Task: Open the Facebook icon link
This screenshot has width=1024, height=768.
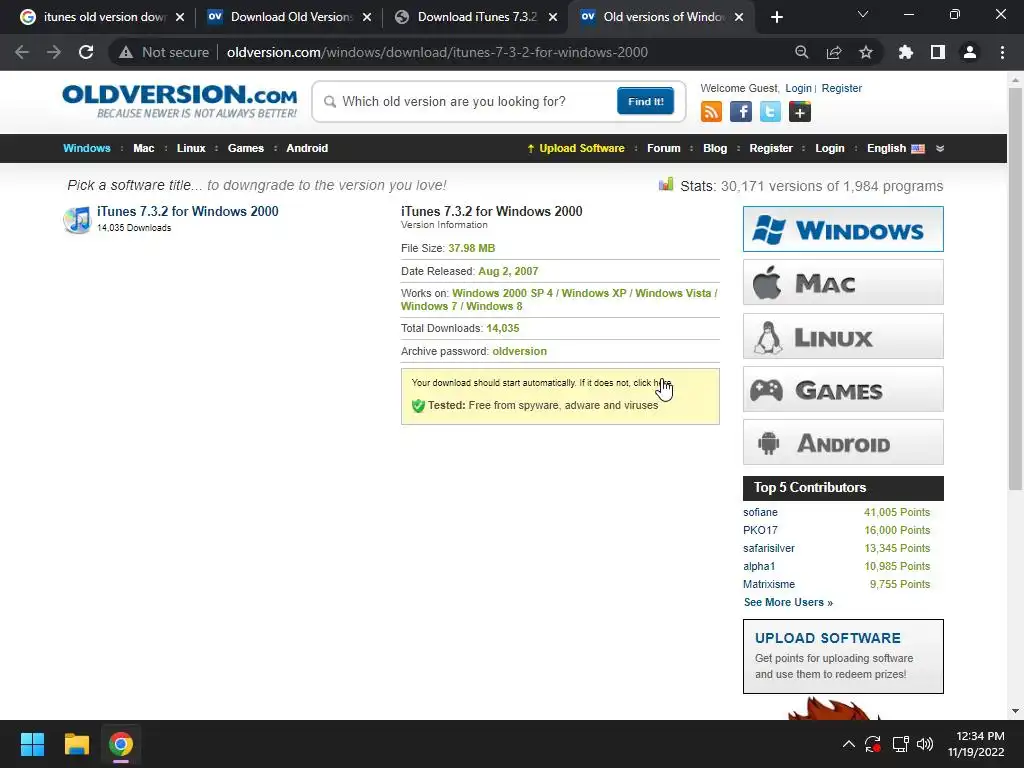Action: point(741,112)
